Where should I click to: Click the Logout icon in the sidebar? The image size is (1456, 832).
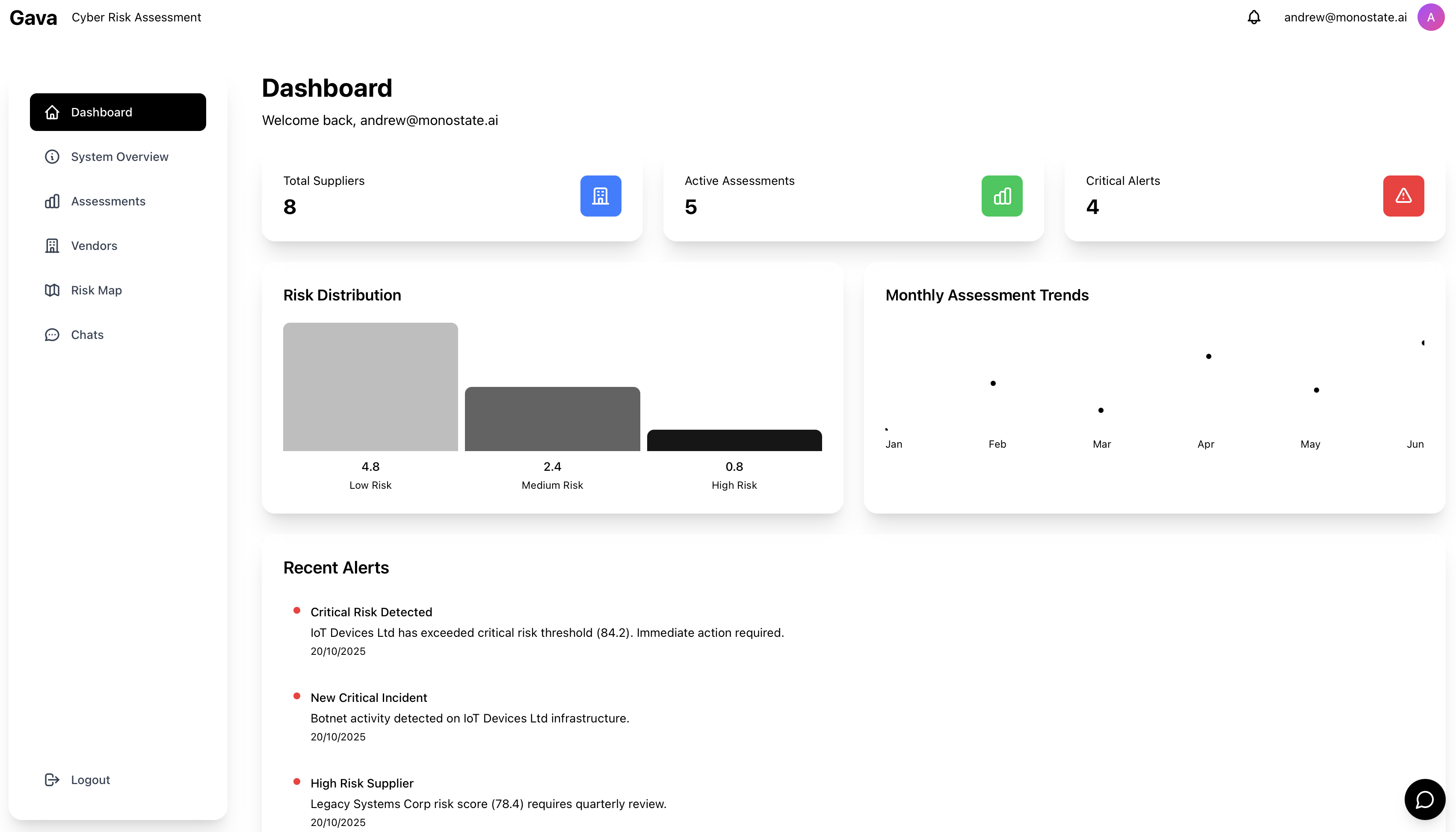(52, 779)
